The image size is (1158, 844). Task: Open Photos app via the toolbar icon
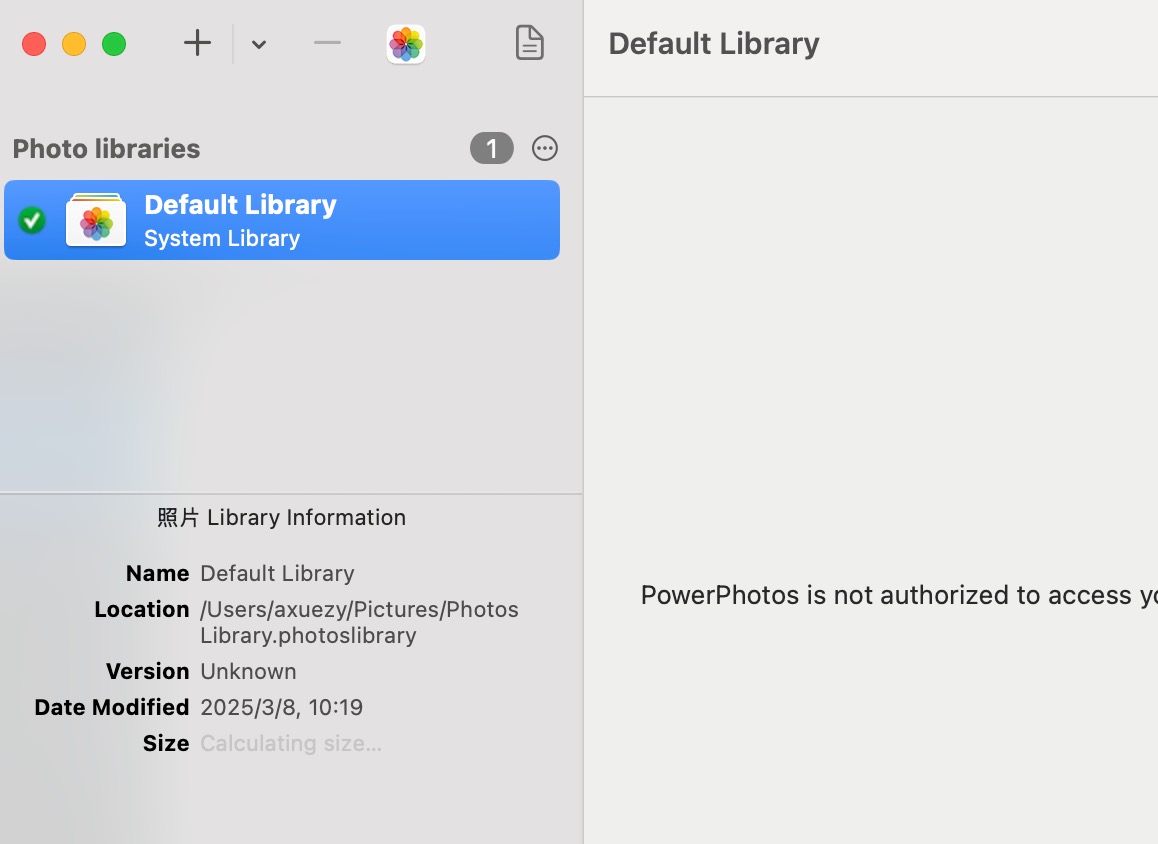[405, 44]
